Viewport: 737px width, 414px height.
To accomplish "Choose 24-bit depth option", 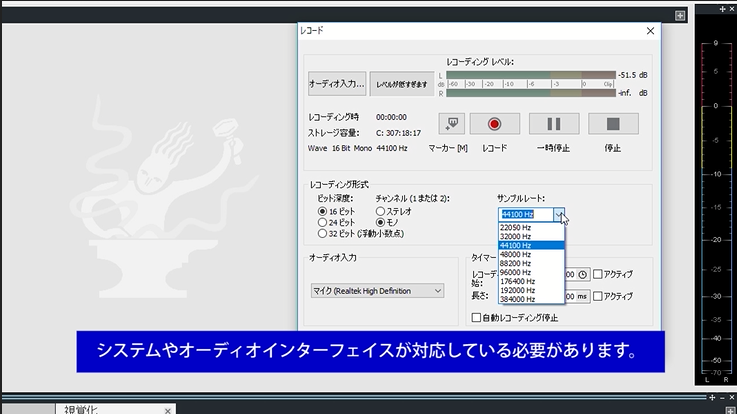I will (x=322, y=222).
